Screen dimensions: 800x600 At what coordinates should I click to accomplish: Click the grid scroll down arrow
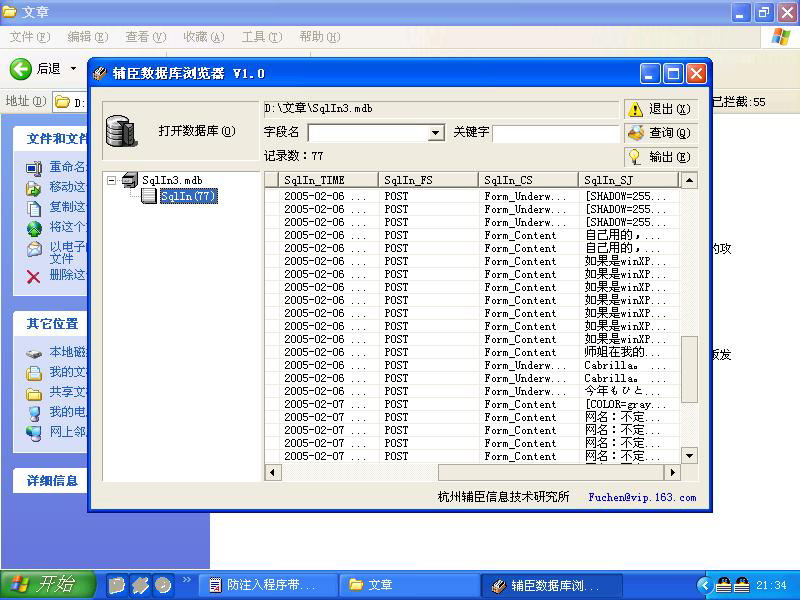click(689, 456)
